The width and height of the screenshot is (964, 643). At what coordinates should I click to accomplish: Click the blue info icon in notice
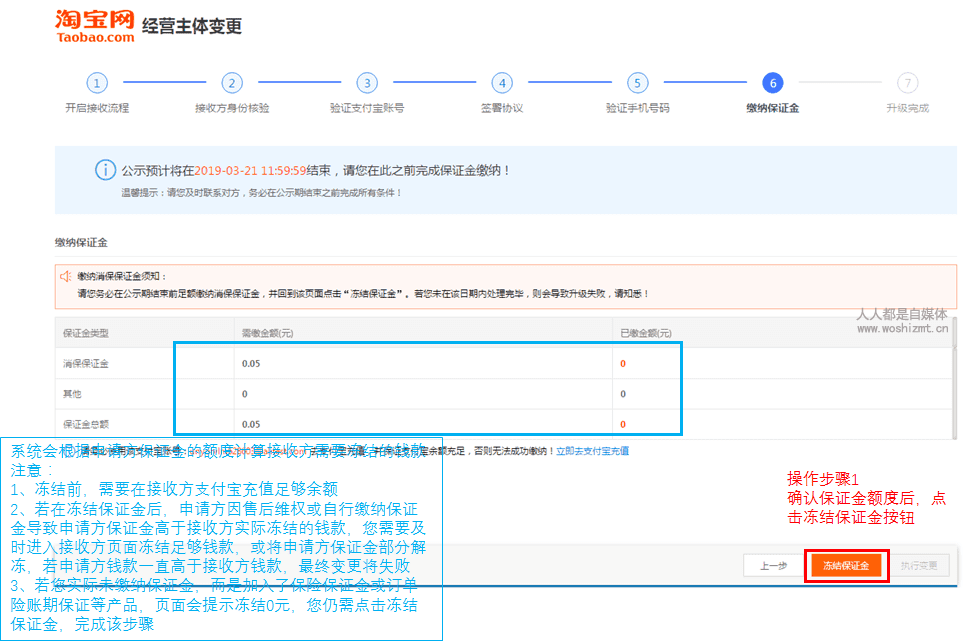click(105, 170)
